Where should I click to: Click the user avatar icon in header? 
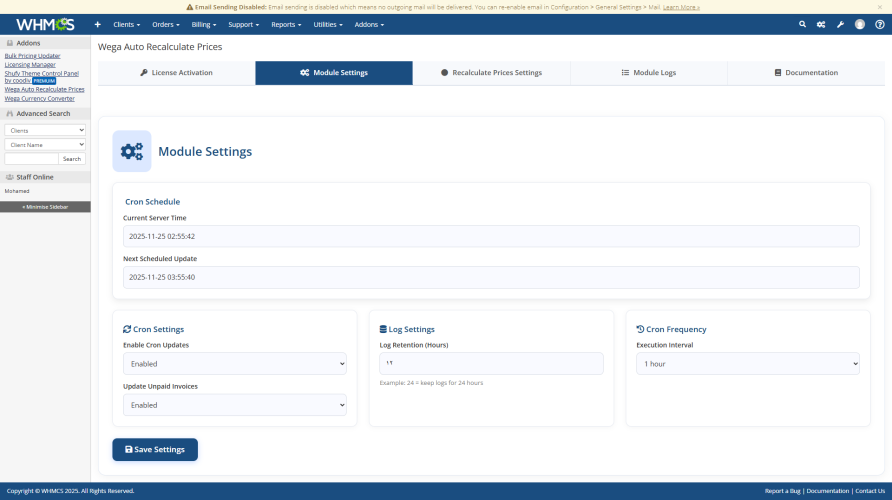(859, 24)
